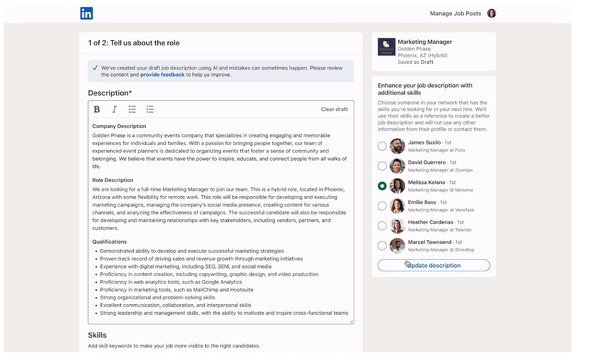This screenshot has height=361, width=590.
Task: Insert a numbered list in description
Action: click(150, 110)
